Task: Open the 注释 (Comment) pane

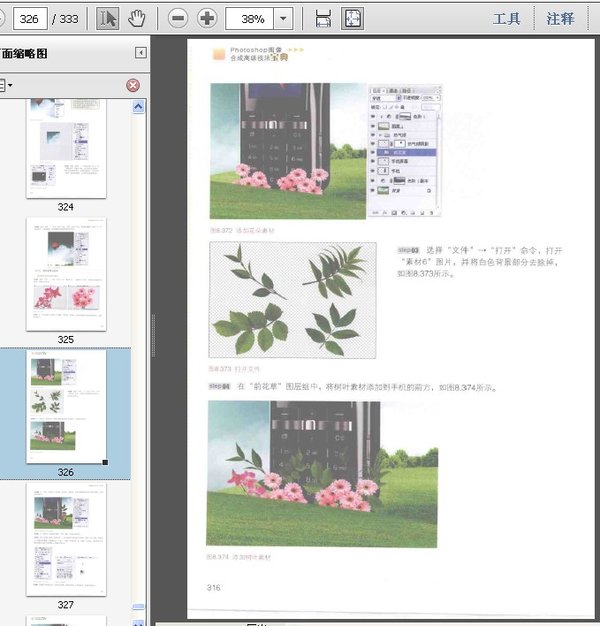Action: [561, 18]
